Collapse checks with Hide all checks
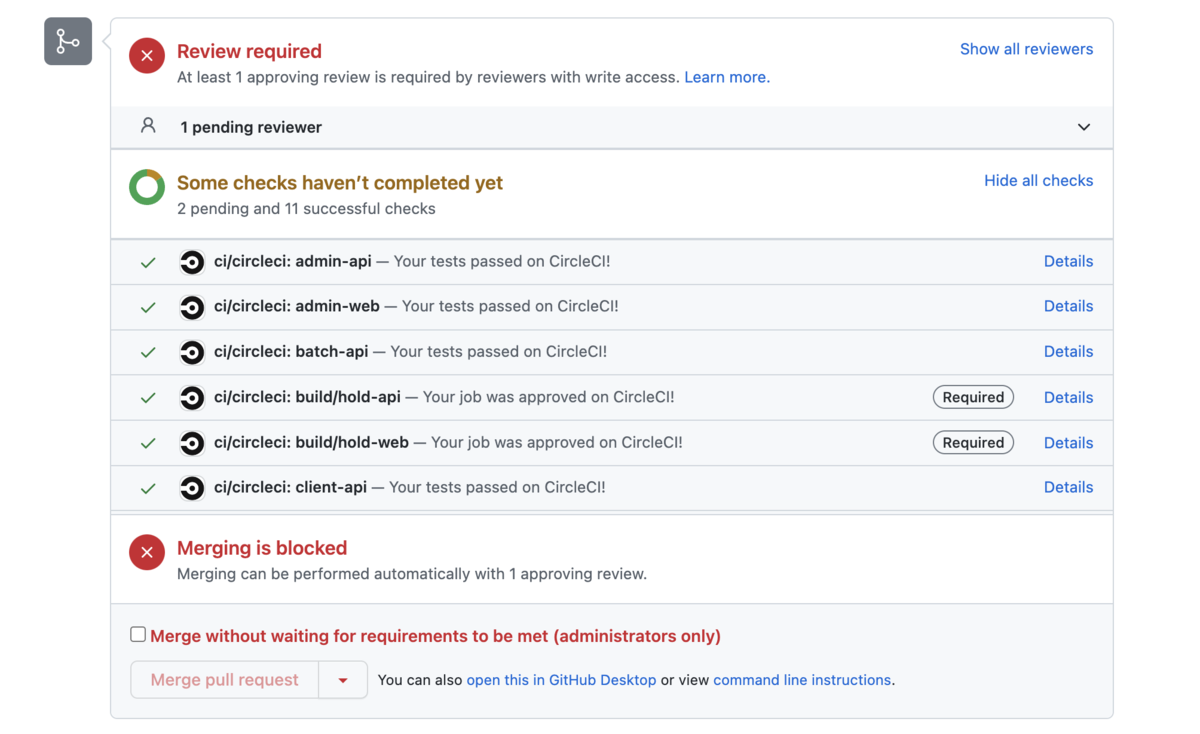1200x734 pixels. tap(1038, 181)
